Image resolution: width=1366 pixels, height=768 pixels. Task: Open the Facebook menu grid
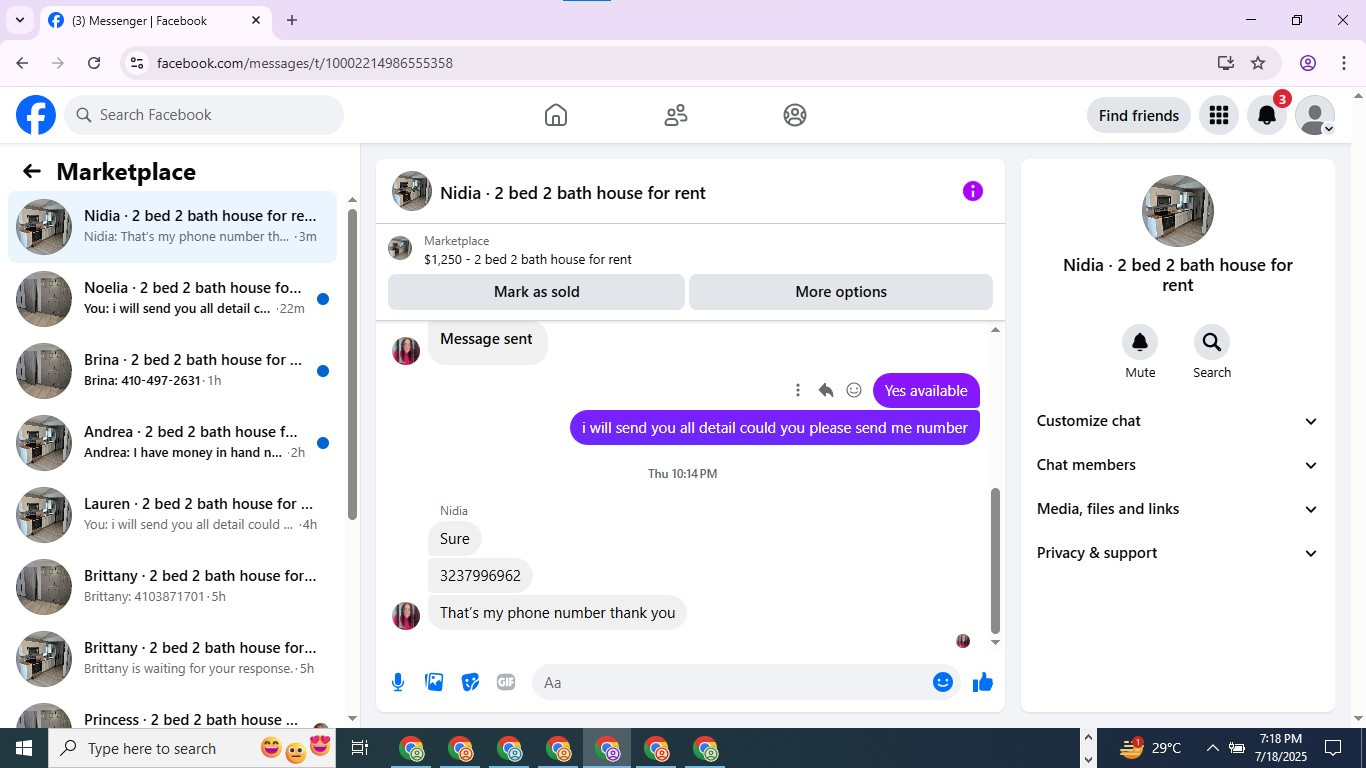[x=1218, y=116]
